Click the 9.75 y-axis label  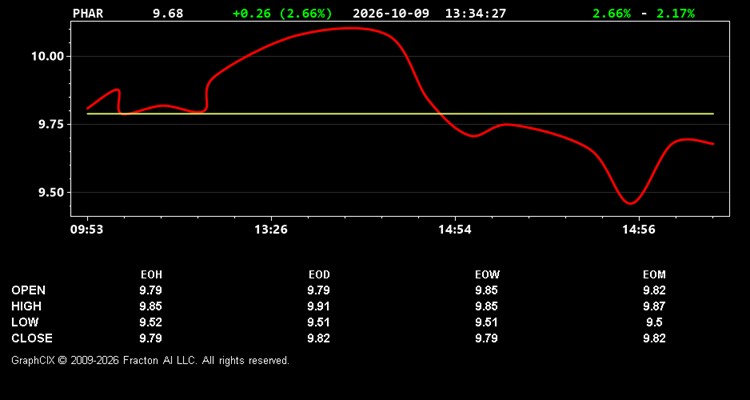pyautogui.click(x=51, y=124)
